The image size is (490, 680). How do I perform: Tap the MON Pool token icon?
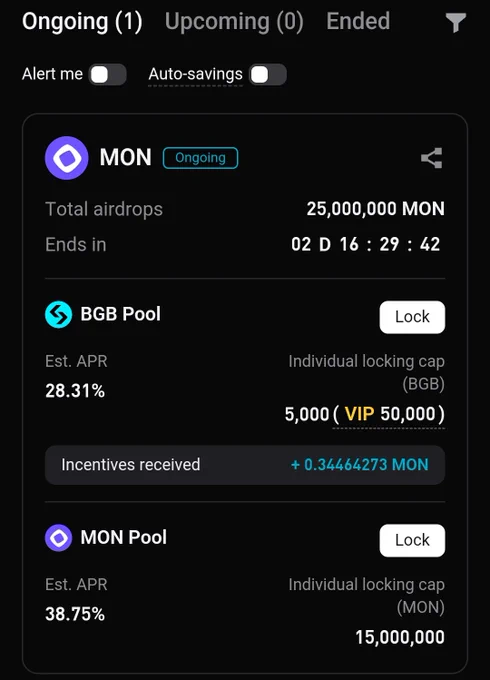point(59,538)
